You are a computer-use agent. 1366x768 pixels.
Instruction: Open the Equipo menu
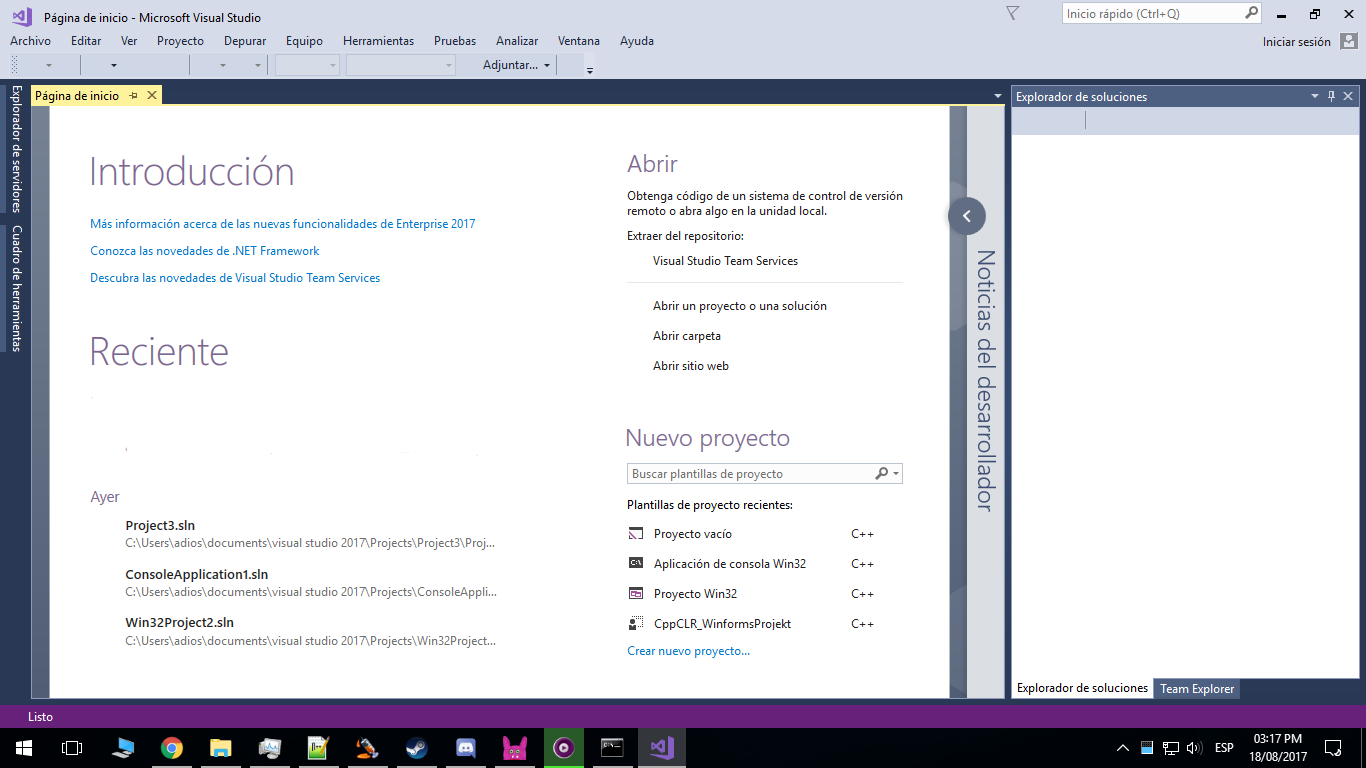(x=304, y=41)
